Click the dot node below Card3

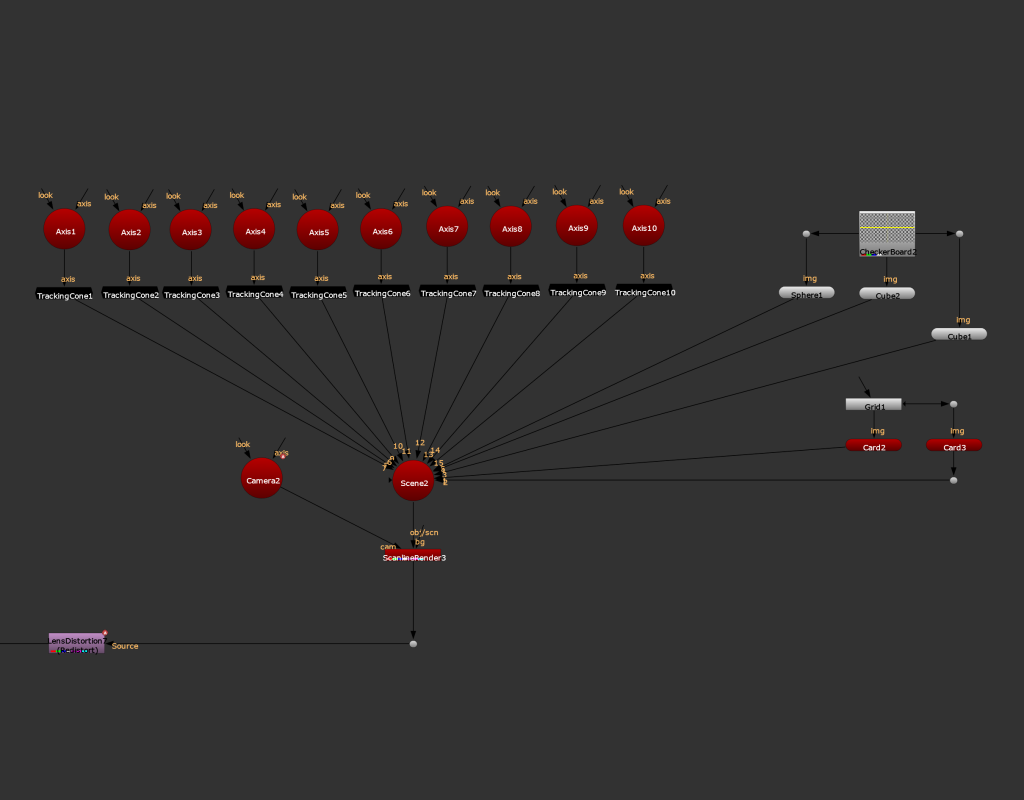pyautogui.click(x=953, y=481)
